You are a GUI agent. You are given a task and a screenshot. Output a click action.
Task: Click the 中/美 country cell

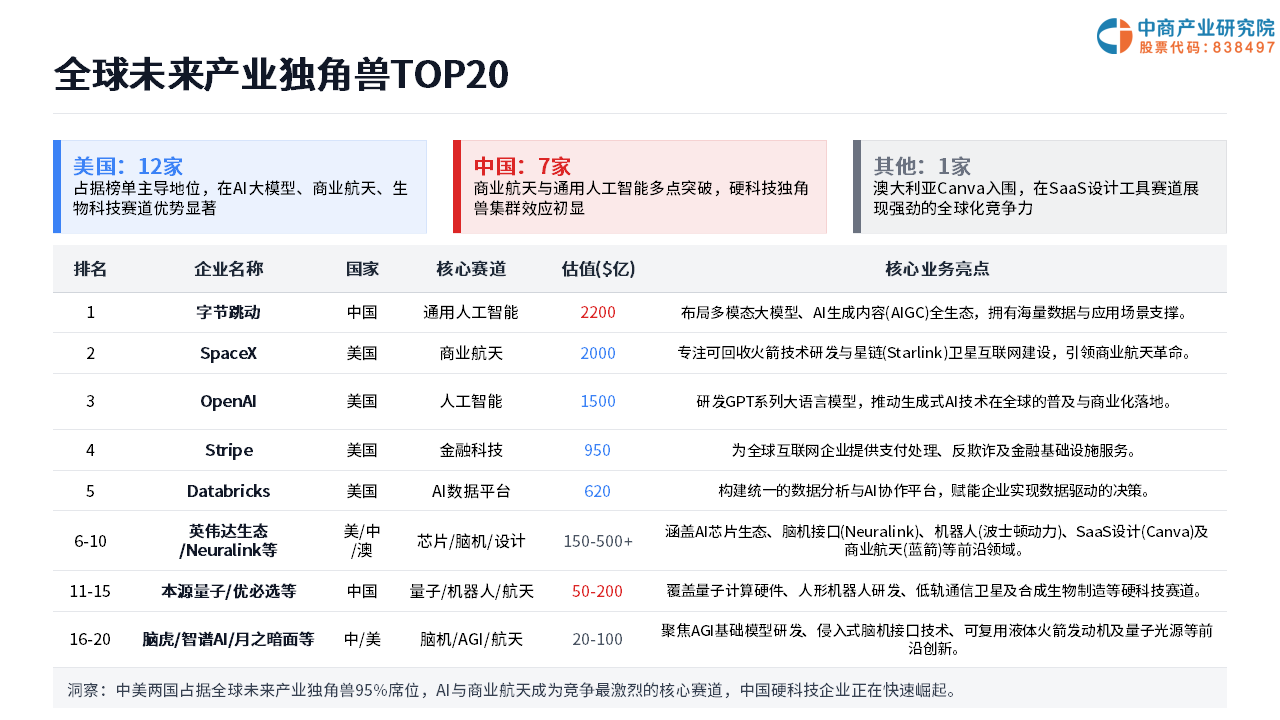point(362,639)
